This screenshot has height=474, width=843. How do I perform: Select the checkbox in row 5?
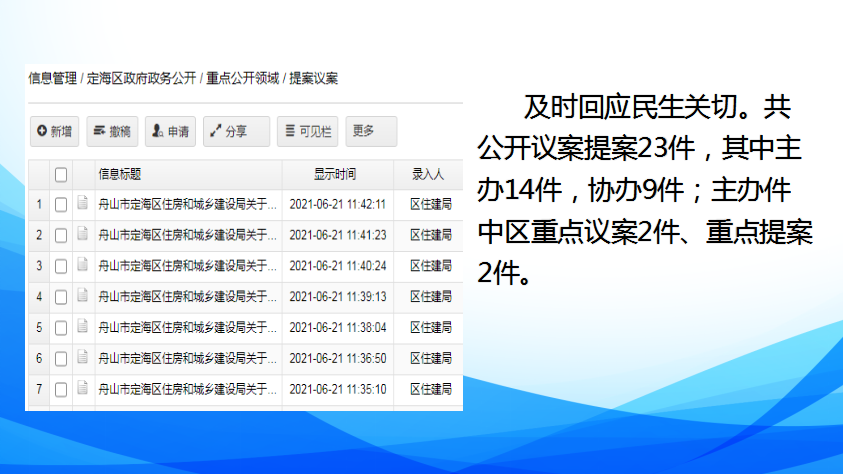coord(61,327)
